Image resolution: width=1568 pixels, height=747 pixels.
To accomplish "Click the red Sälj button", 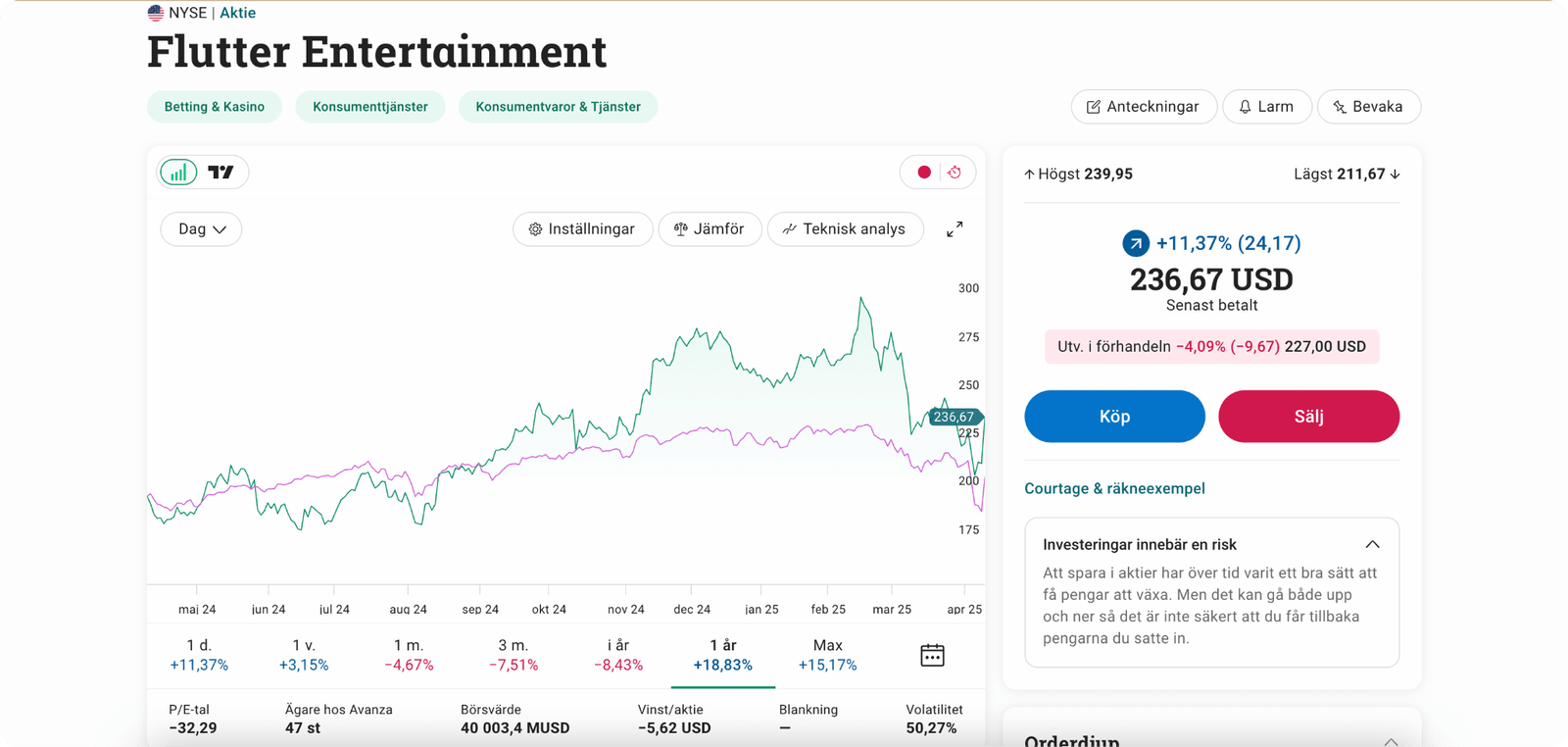I will pyautogui.click(x=1308, y=417).
